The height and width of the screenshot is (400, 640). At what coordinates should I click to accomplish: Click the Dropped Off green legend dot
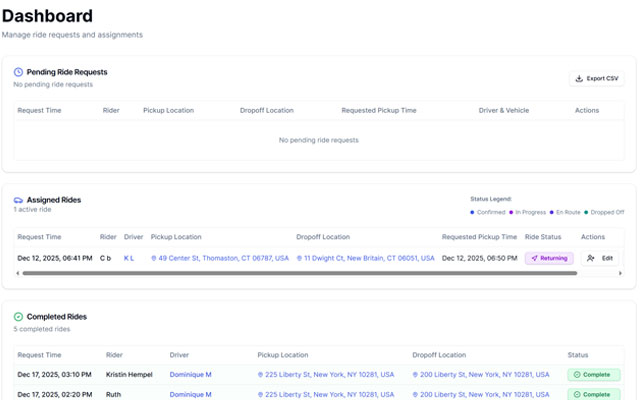586,212
